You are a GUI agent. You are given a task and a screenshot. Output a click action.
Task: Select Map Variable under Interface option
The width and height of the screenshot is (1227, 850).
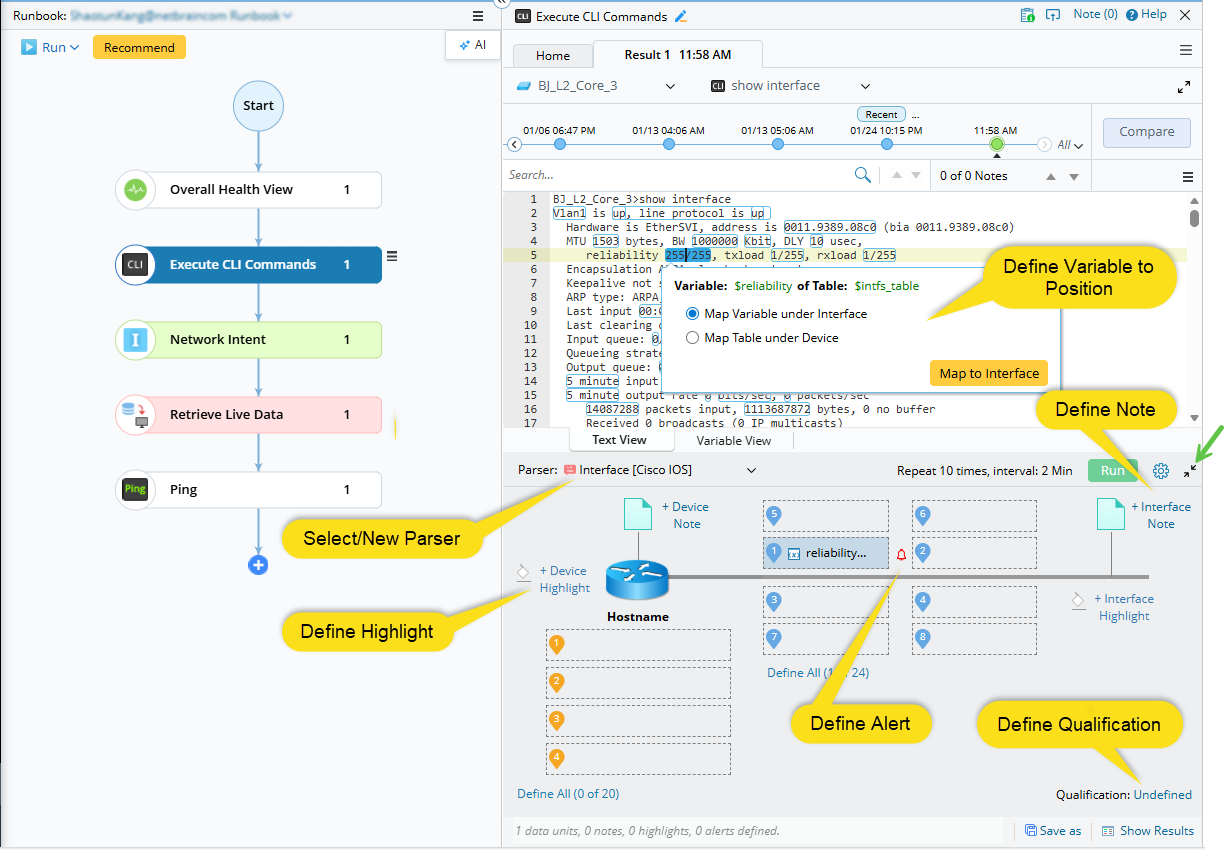click(693, 314)
